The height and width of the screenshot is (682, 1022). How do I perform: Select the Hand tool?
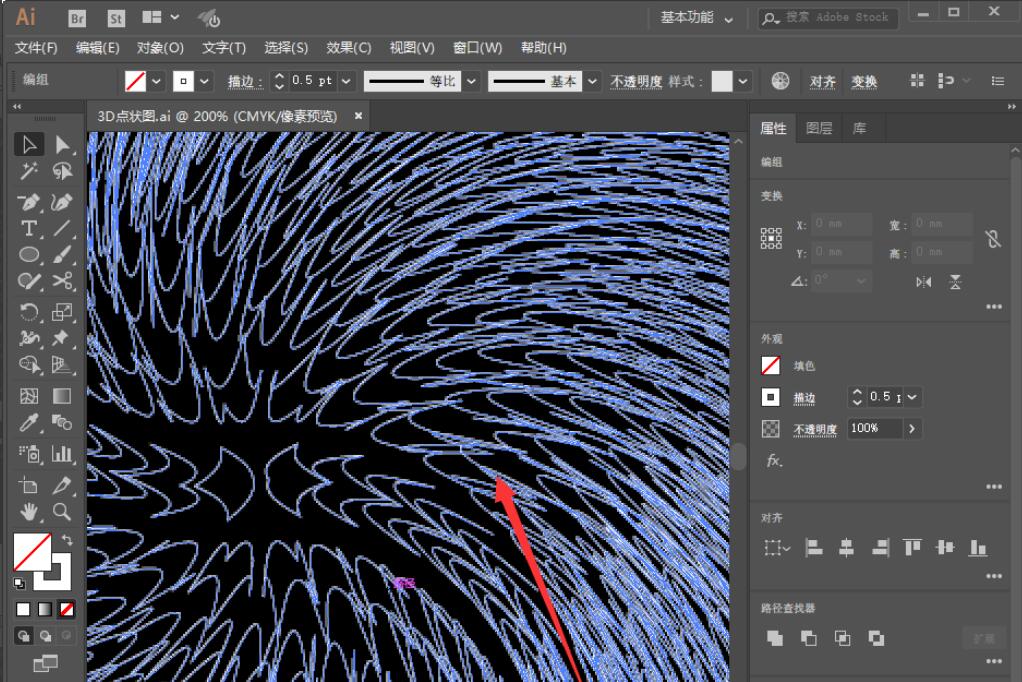[x=29, y=512]
